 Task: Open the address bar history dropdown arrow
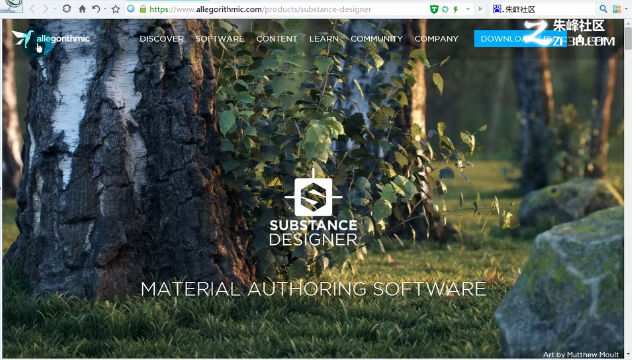[468, 9]
